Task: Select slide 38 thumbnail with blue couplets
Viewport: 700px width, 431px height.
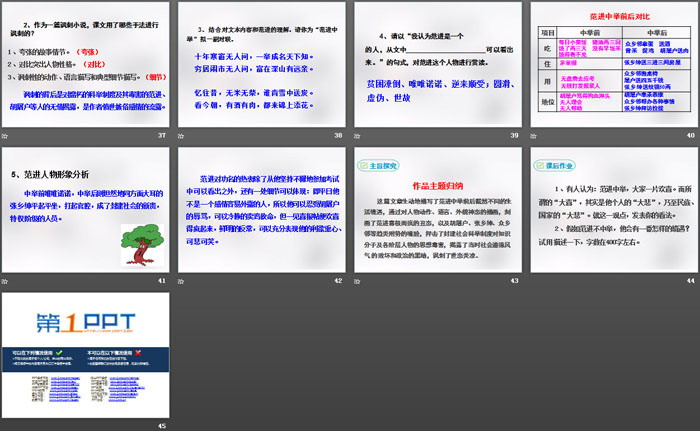Action: [262, 64]
